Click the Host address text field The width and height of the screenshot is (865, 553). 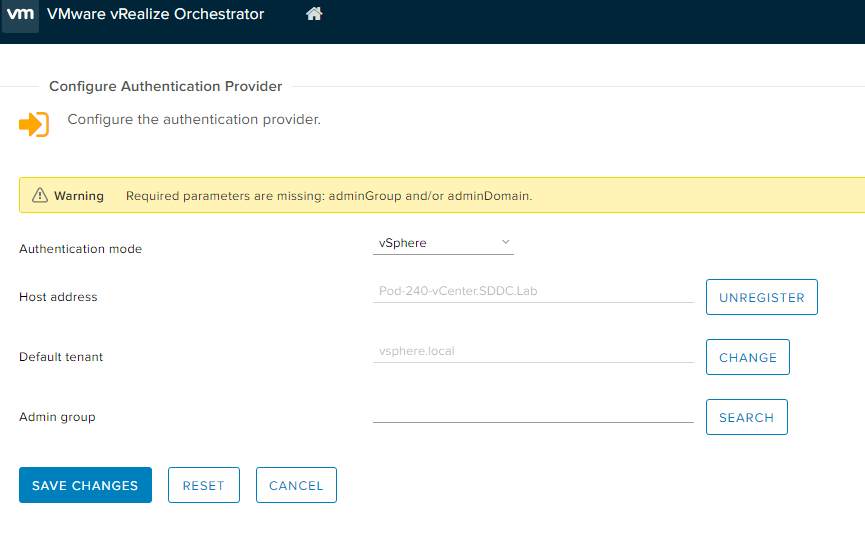[532, 292]
